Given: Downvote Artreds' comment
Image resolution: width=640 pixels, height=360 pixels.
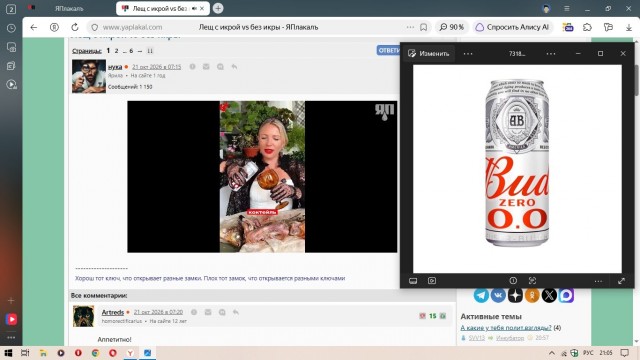Looking at the screenshot, I should click(422, 316).
